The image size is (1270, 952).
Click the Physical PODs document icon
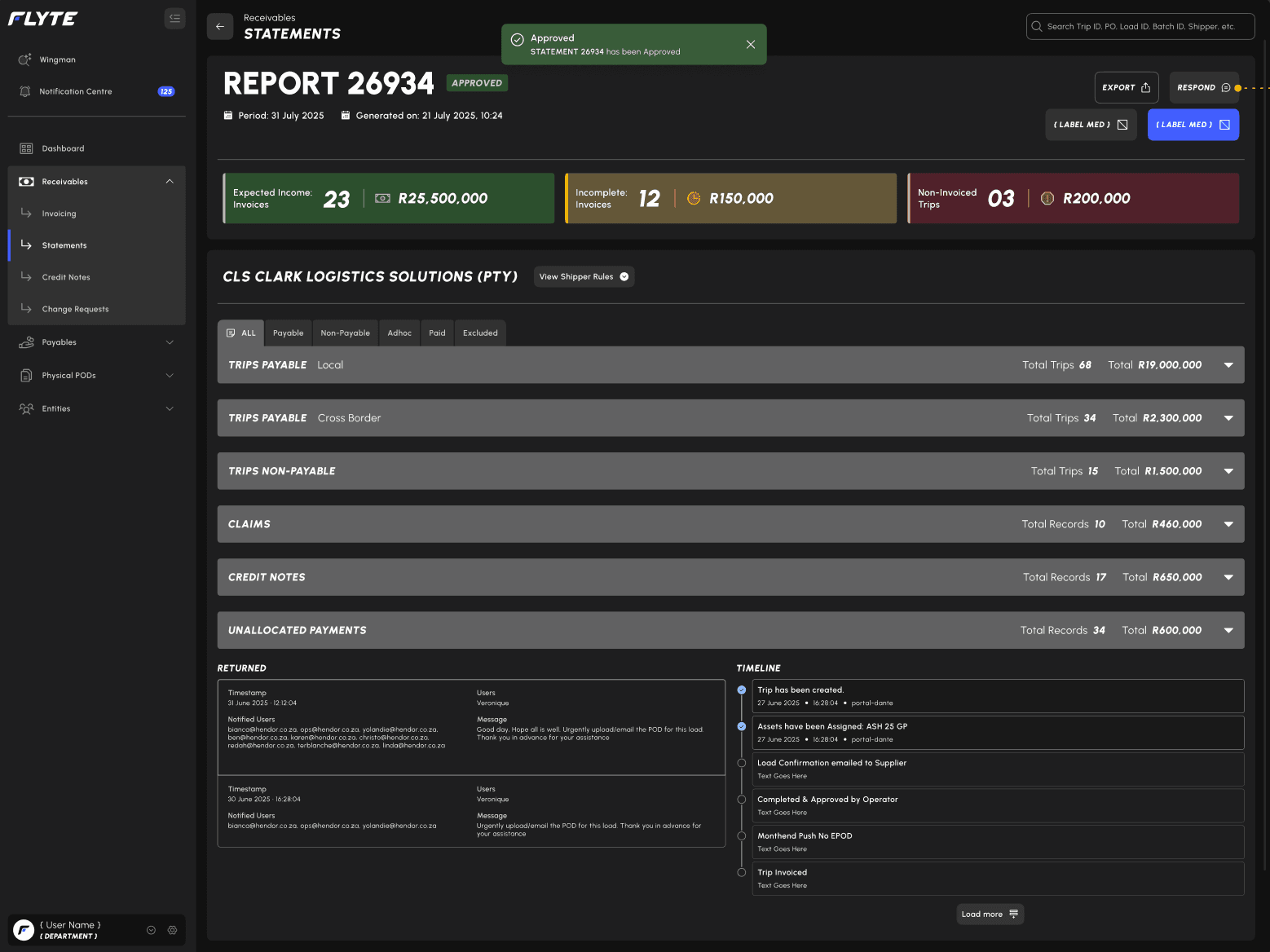pos(25,375)
